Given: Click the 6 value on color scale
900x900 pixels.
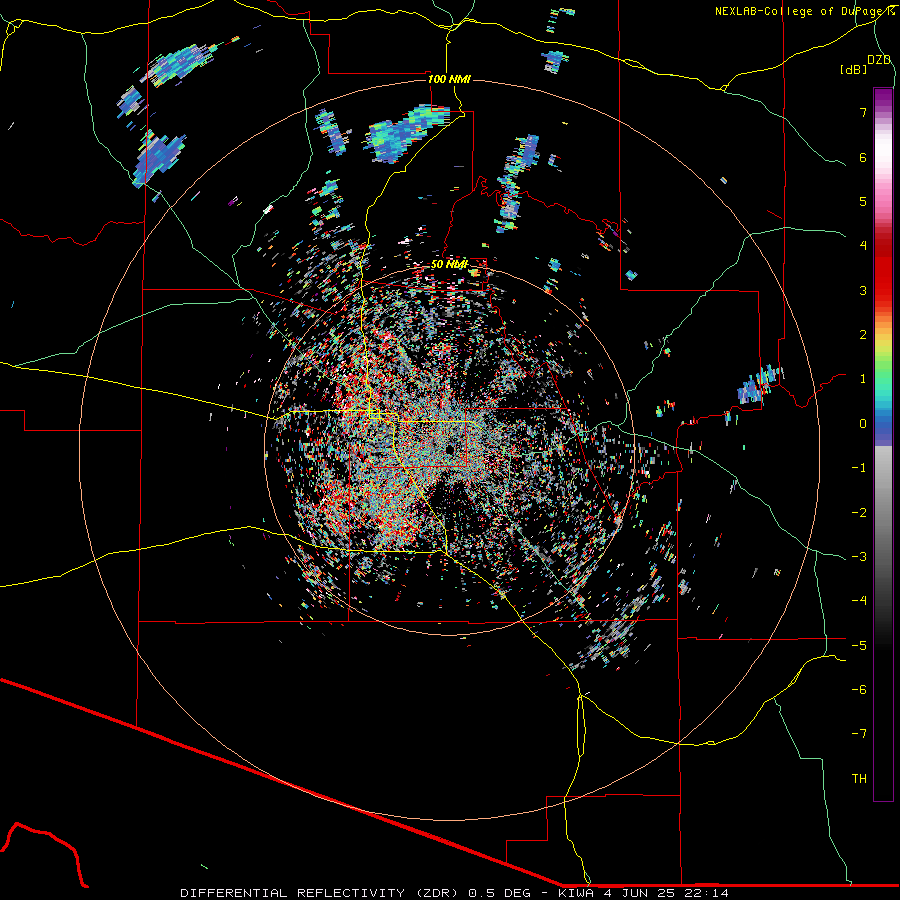Looking at the screenshot, I should tap(863, 157).
